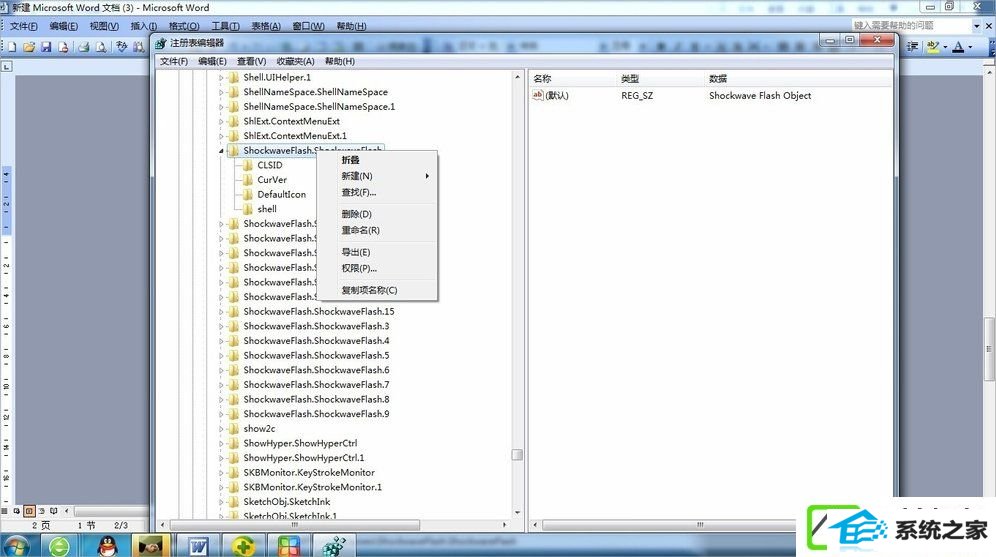Choose 折叠 in the context menu
This screenshot has width=996, height=557.
click(x=377, y=160)
